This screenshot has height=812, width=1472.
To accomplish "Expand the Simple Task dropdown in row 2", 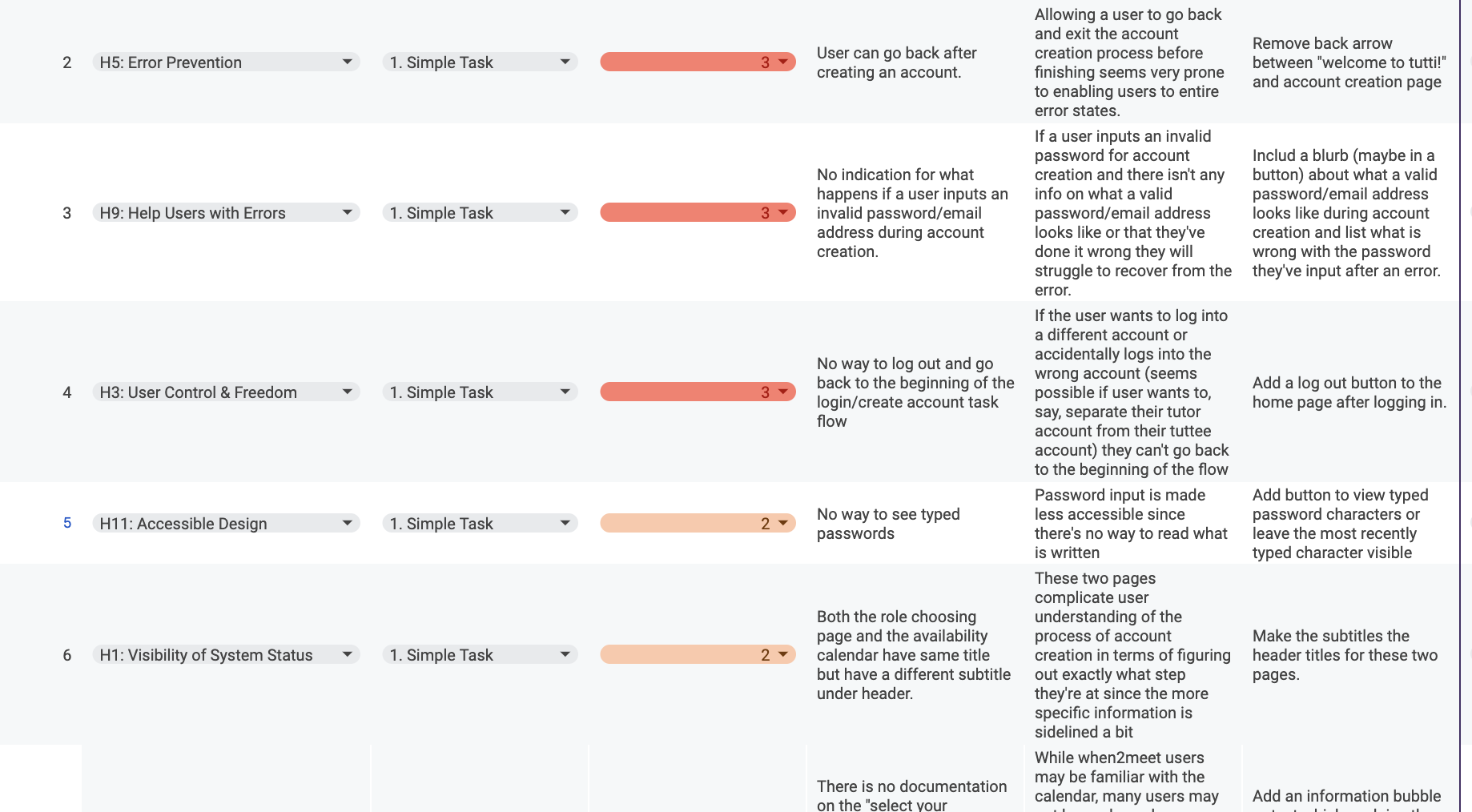I will [x=565, y=62].
